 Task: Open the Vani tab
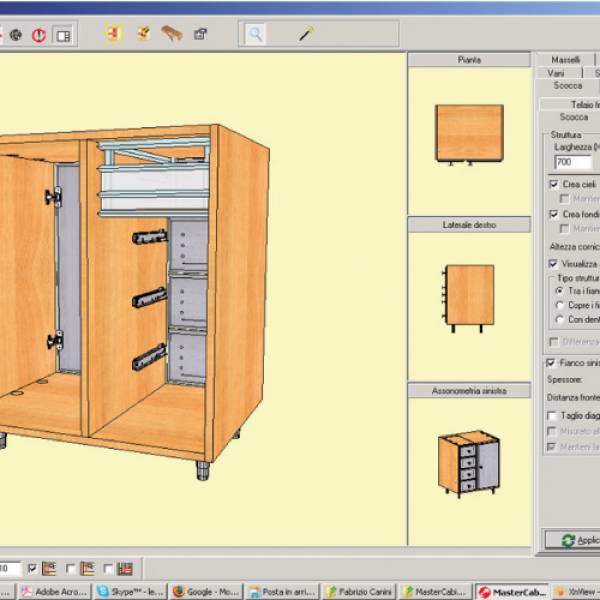[x=557, y=73]
